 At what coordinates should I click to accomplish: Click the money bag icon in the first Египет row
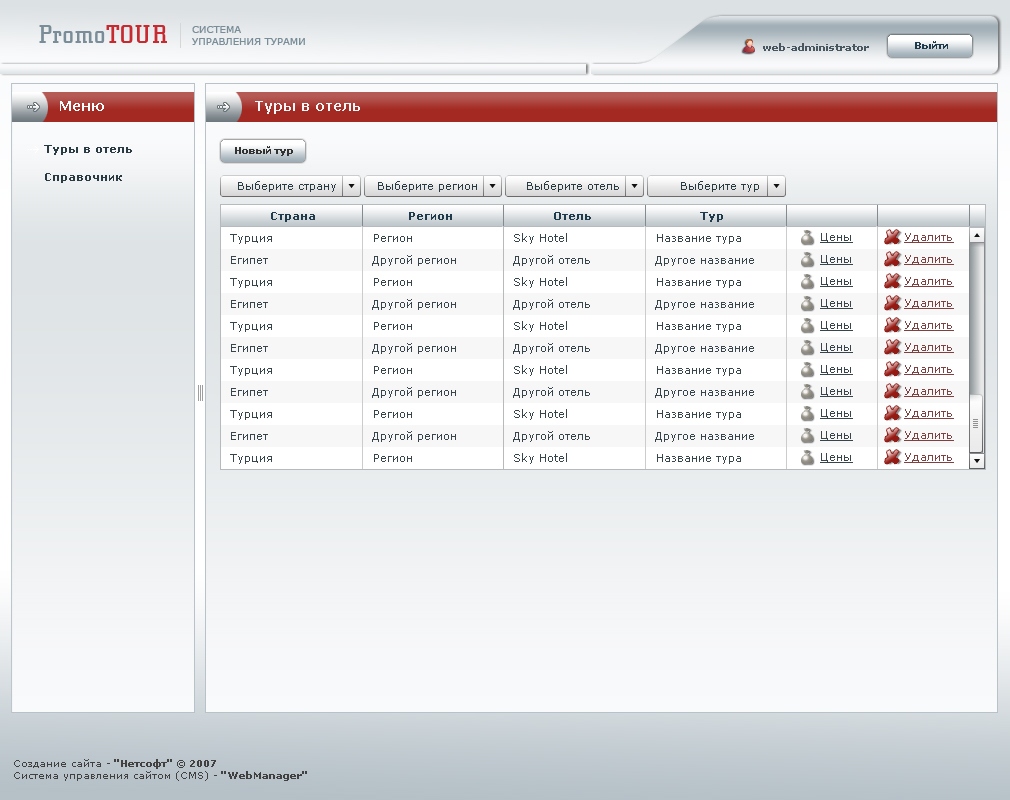click(807, 260)
